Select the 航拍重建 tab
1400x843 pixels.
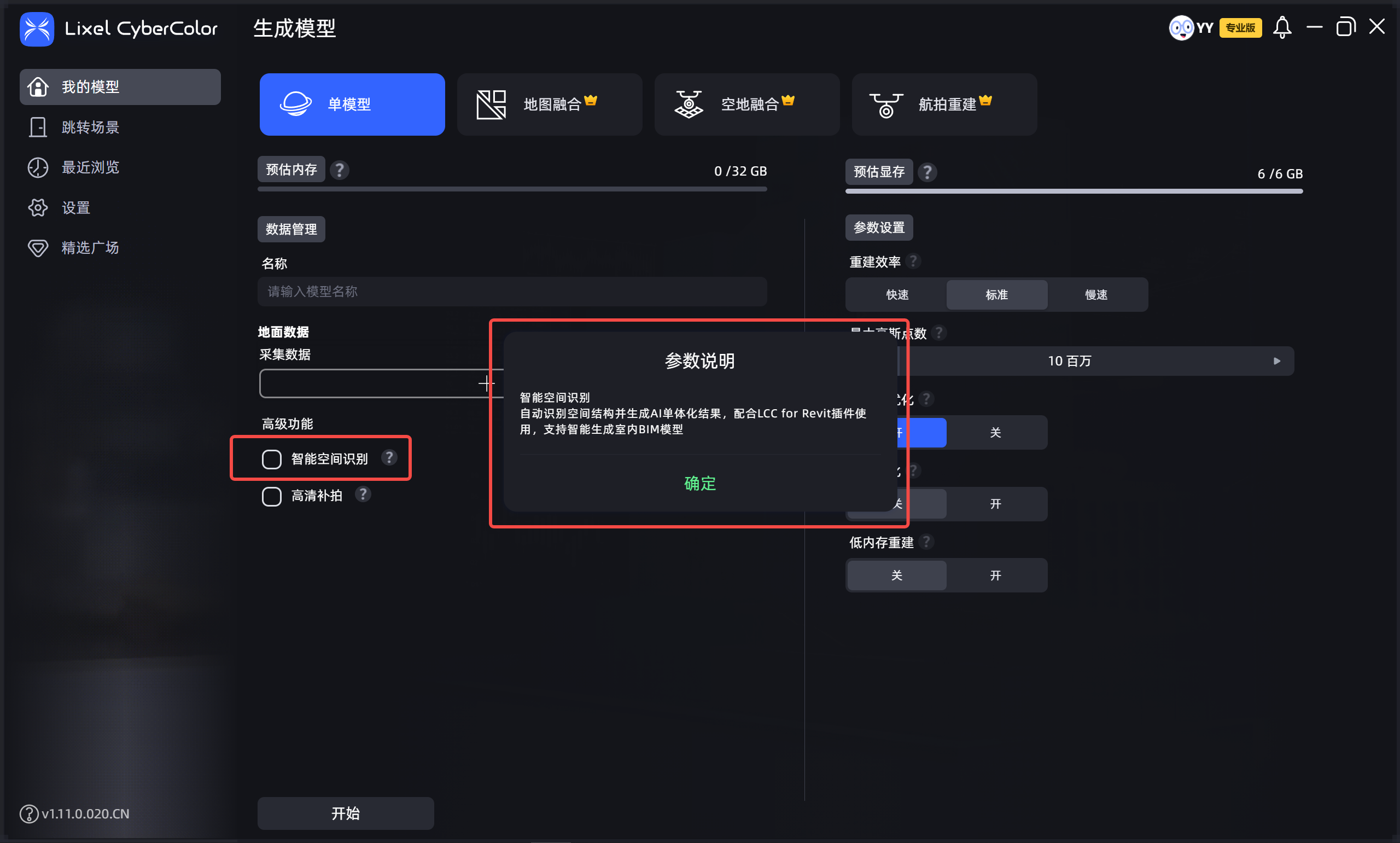point(944,104)
